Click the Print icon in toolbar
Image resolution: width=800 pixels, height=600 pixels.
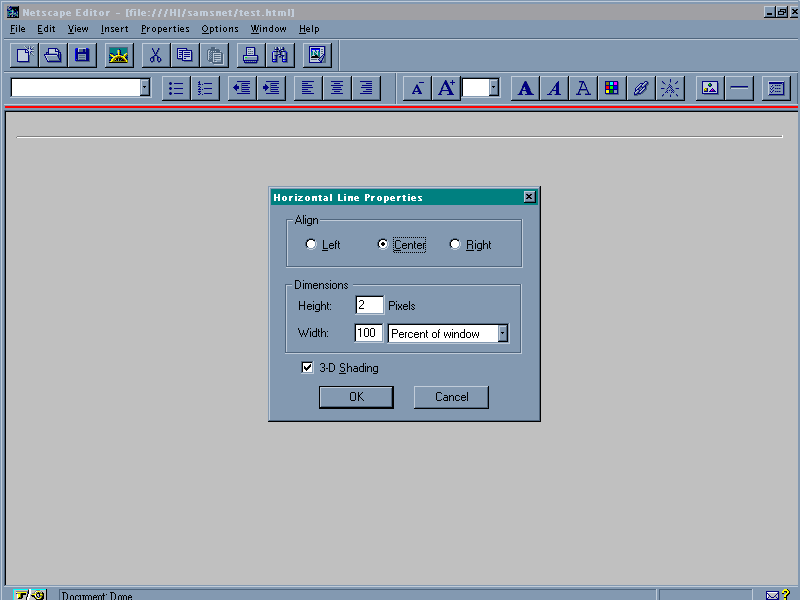point(249,55)
